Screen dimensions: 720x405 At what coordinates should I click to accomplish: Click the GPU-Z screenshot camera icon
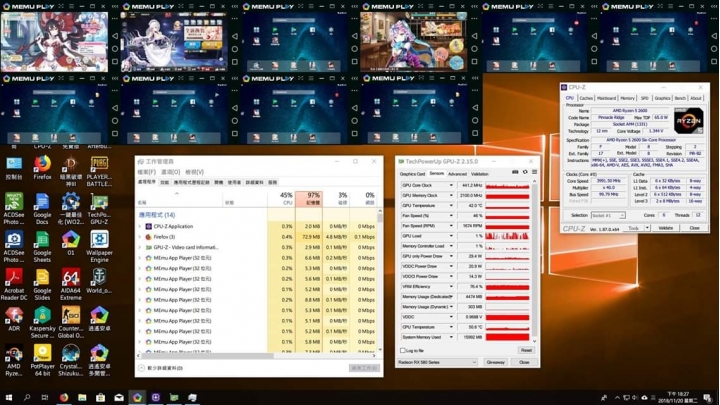[x=515, y=172]
